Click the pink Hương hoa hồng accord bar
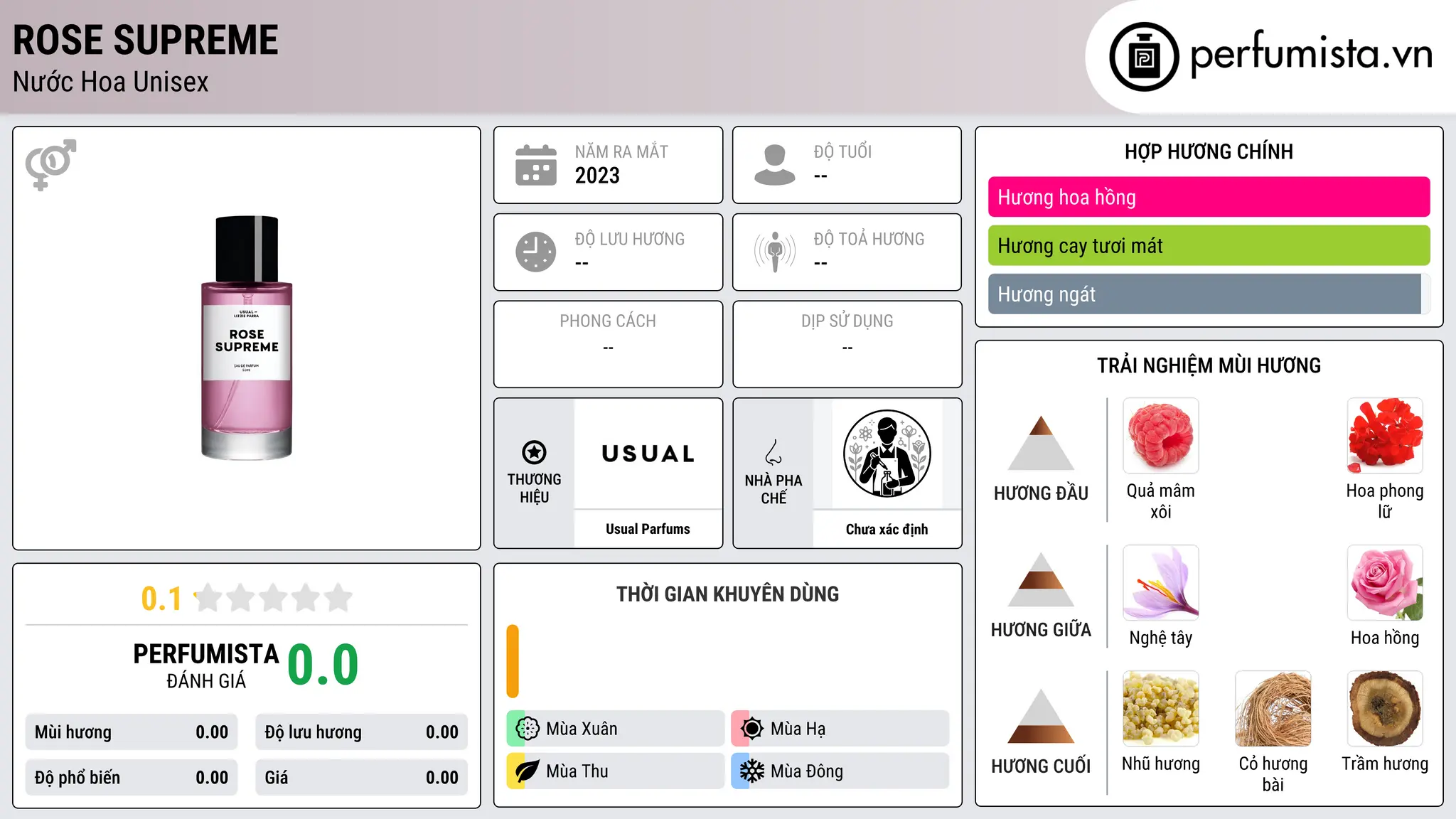 point(1209,197)
